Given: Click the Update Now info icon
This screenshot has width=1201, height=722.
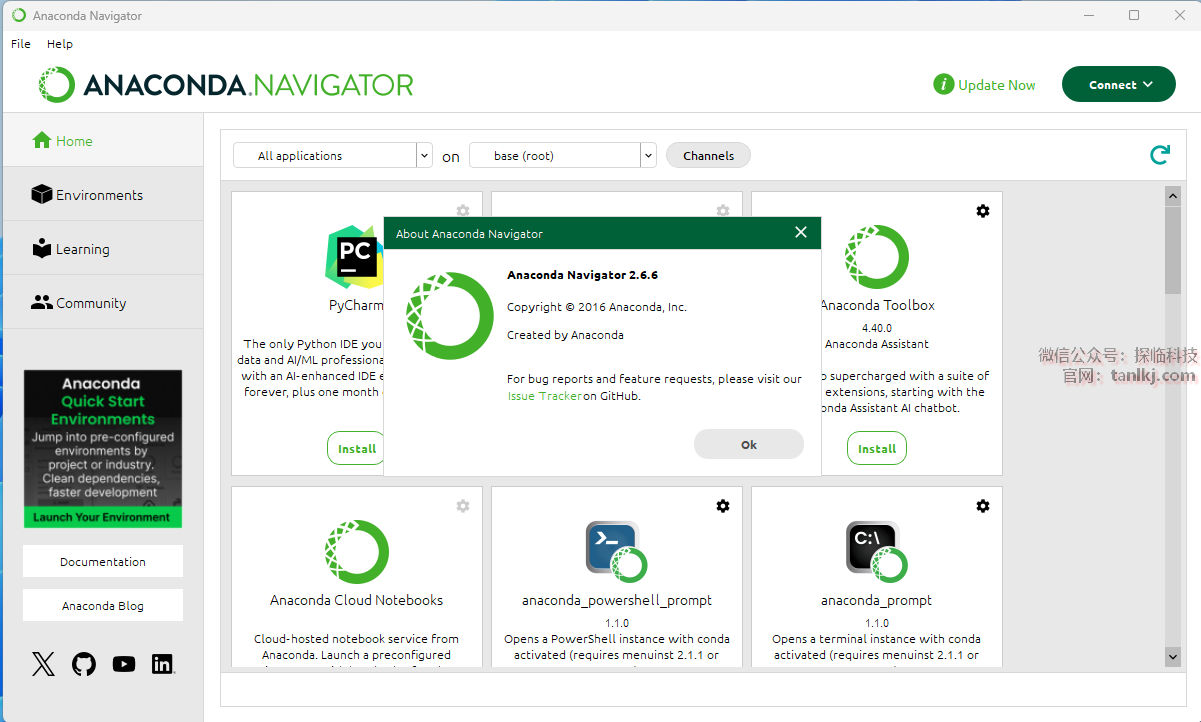Looking at the screenshot, I should [x=943, y=85].
